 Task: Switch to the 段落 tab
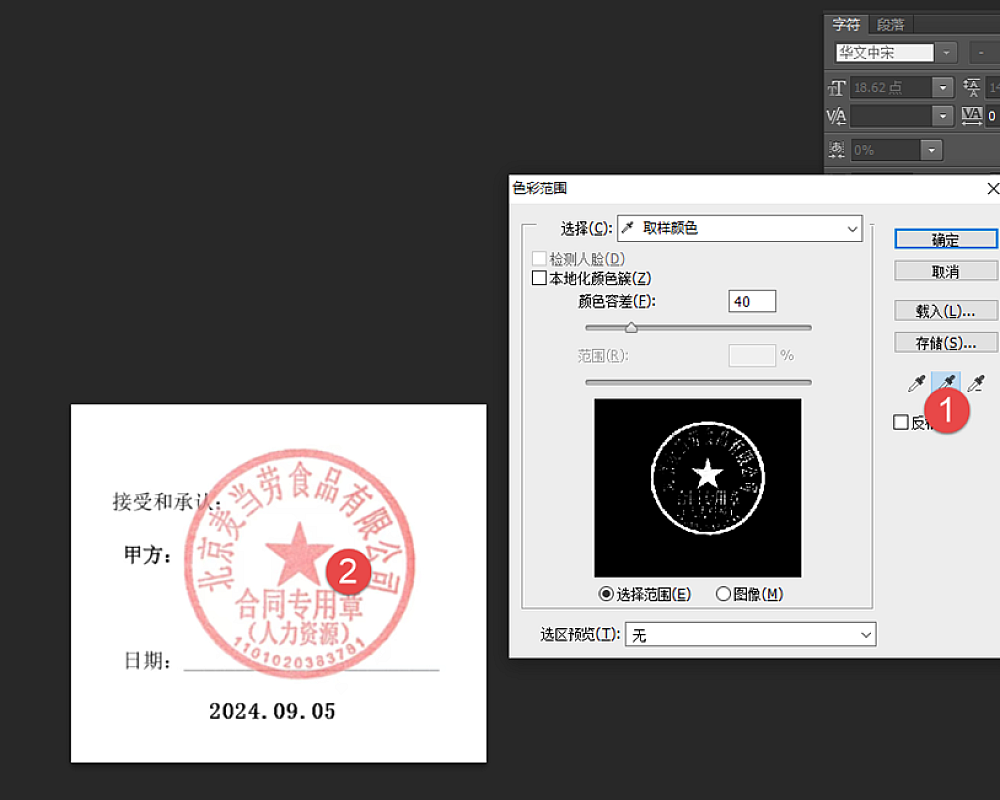[890, 25]
